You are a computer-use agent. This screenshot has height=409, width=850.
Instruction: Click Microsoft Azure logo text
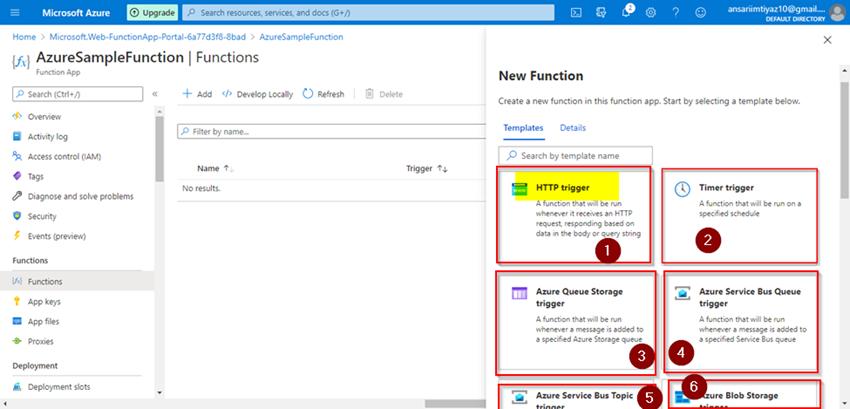coord(76,12)
